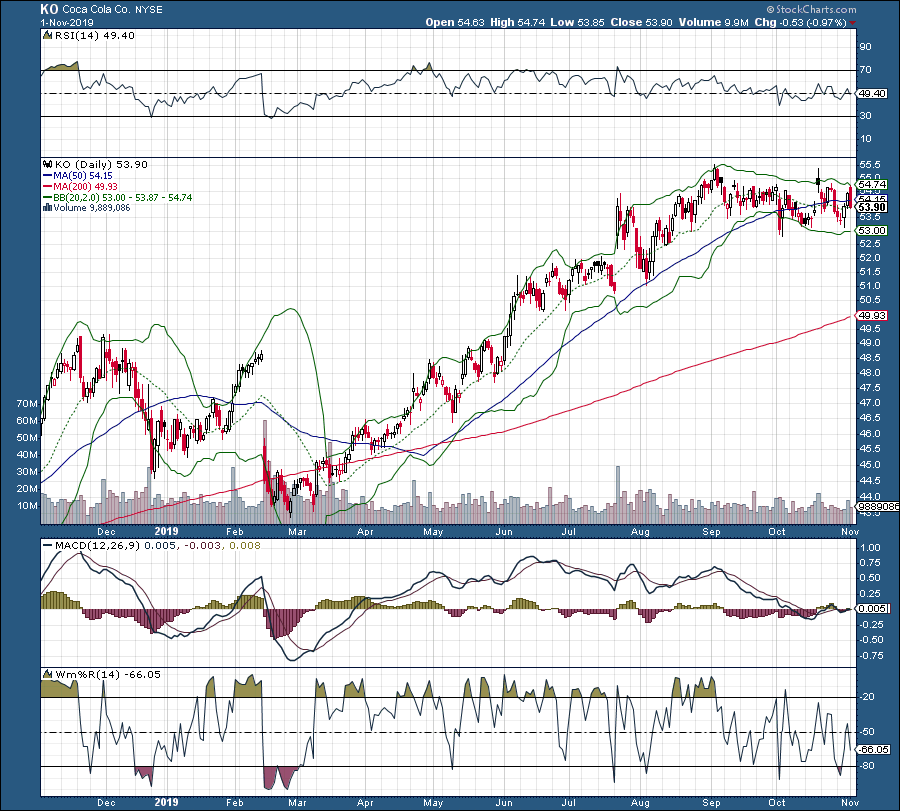
Task: Click the Open 54.63 value
Action: (463, 22)
